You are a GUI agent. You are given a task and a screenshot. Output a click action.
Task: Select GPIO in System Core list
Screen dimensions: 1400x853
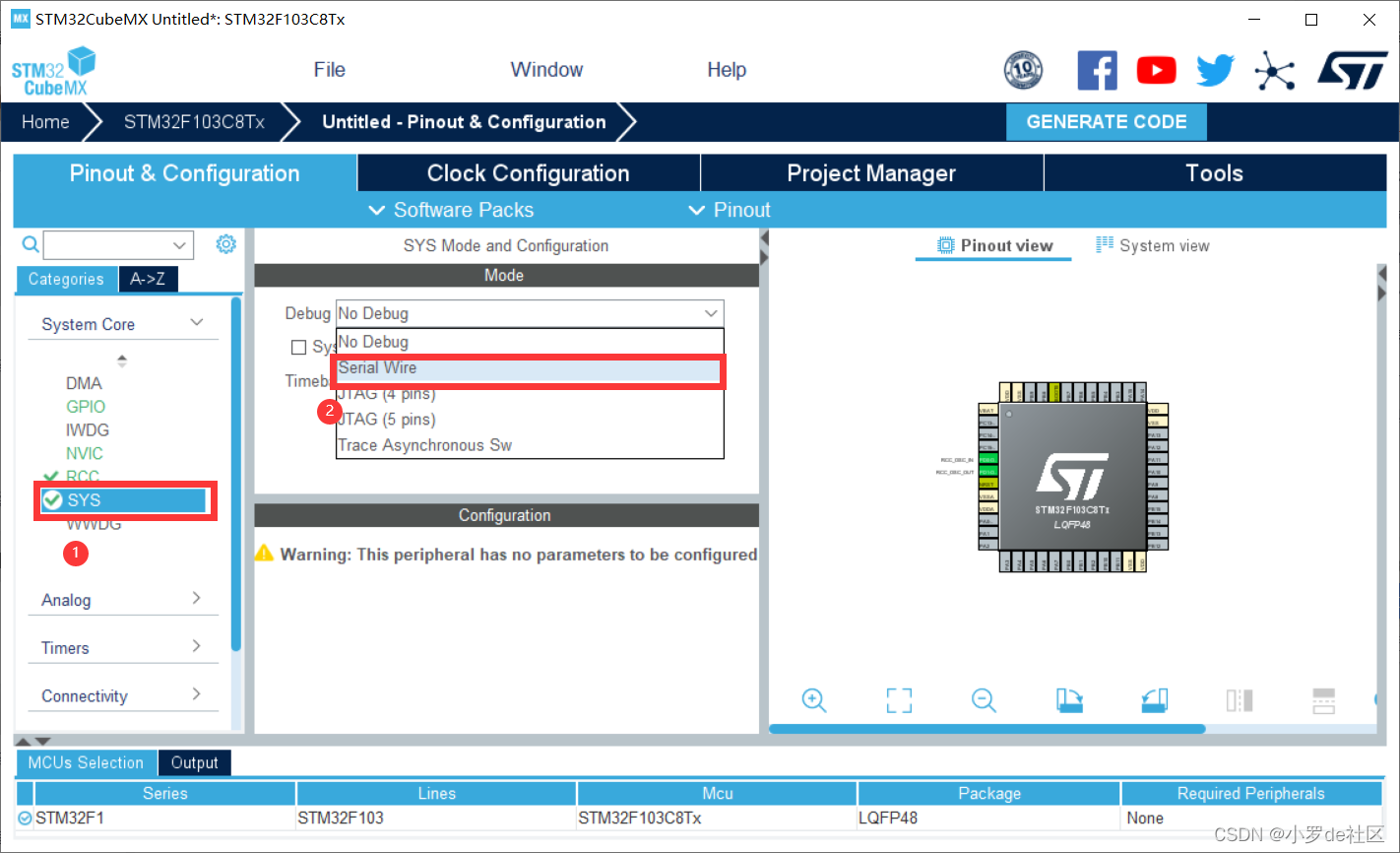coord(86,407)
